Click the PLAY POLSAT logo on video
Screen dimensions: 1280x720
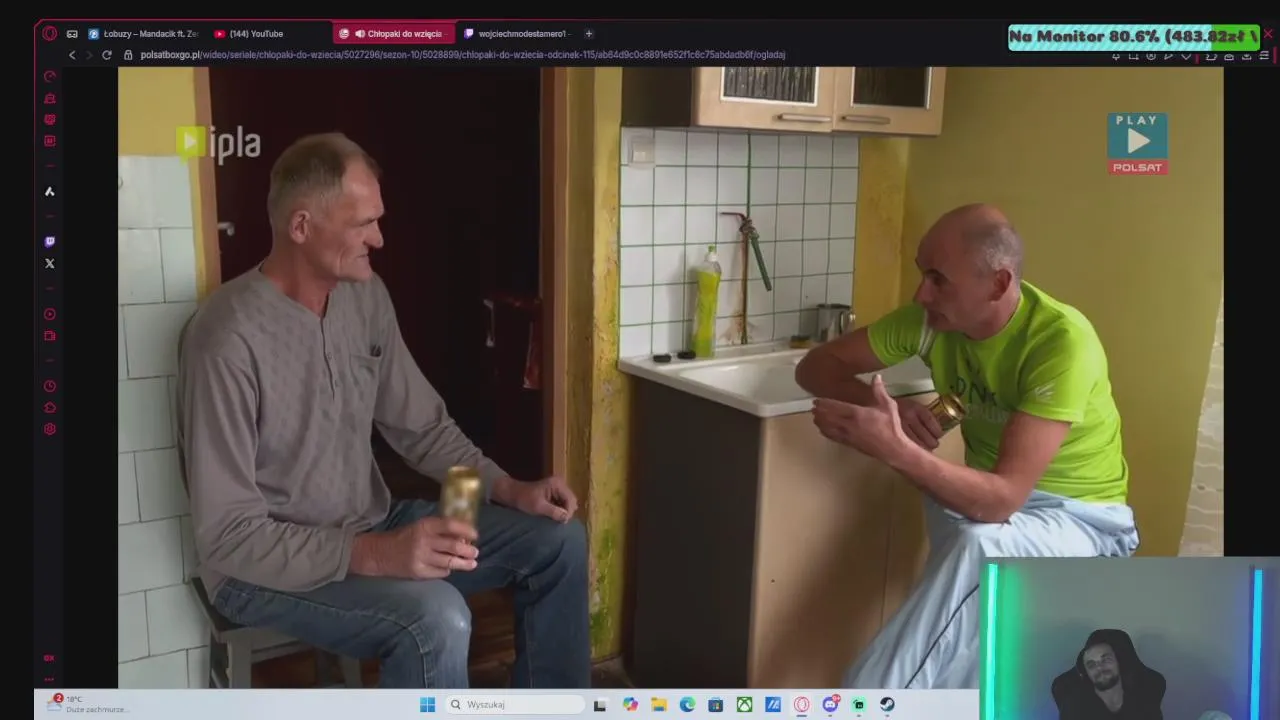point(1137,143)
